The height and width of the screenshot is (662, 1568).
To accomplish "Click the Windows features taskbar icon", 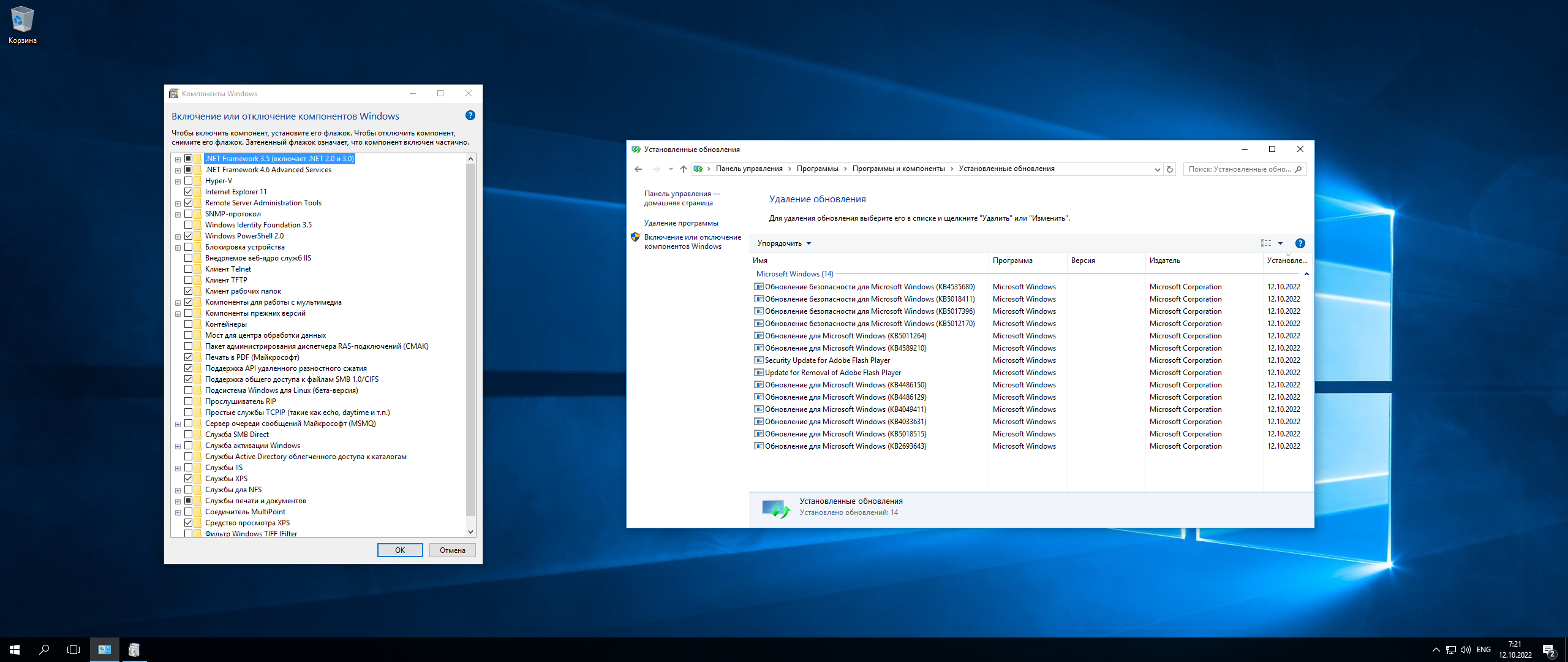I will 134,650.
